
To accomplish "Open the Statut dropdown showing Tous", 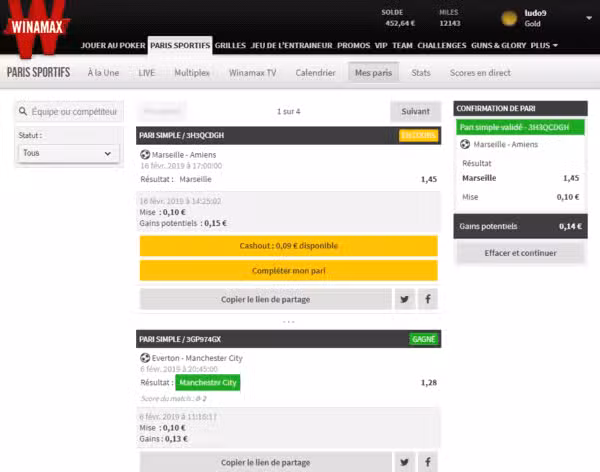I will point(68,153).
